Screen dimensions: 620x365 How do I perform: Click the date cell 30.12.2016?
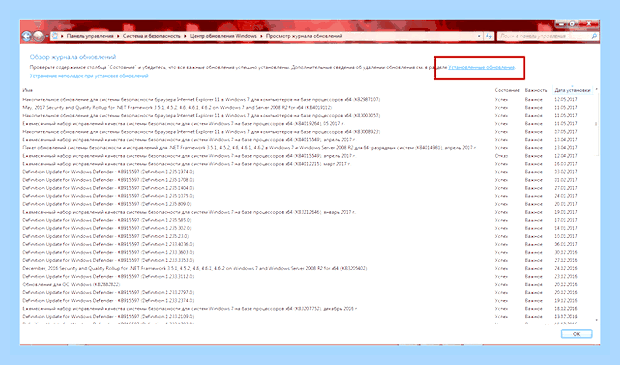[x=566, y=252]
